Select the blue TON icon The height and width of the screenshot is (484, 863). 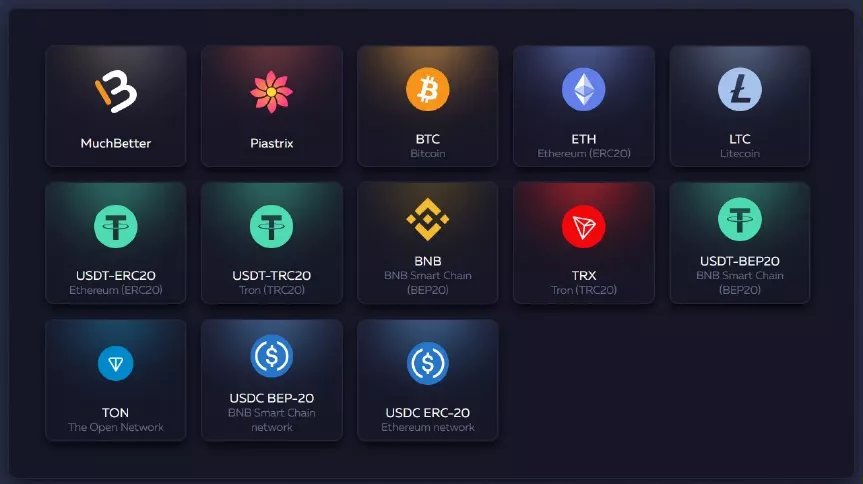pyautogui.click(x=116, y=363)
